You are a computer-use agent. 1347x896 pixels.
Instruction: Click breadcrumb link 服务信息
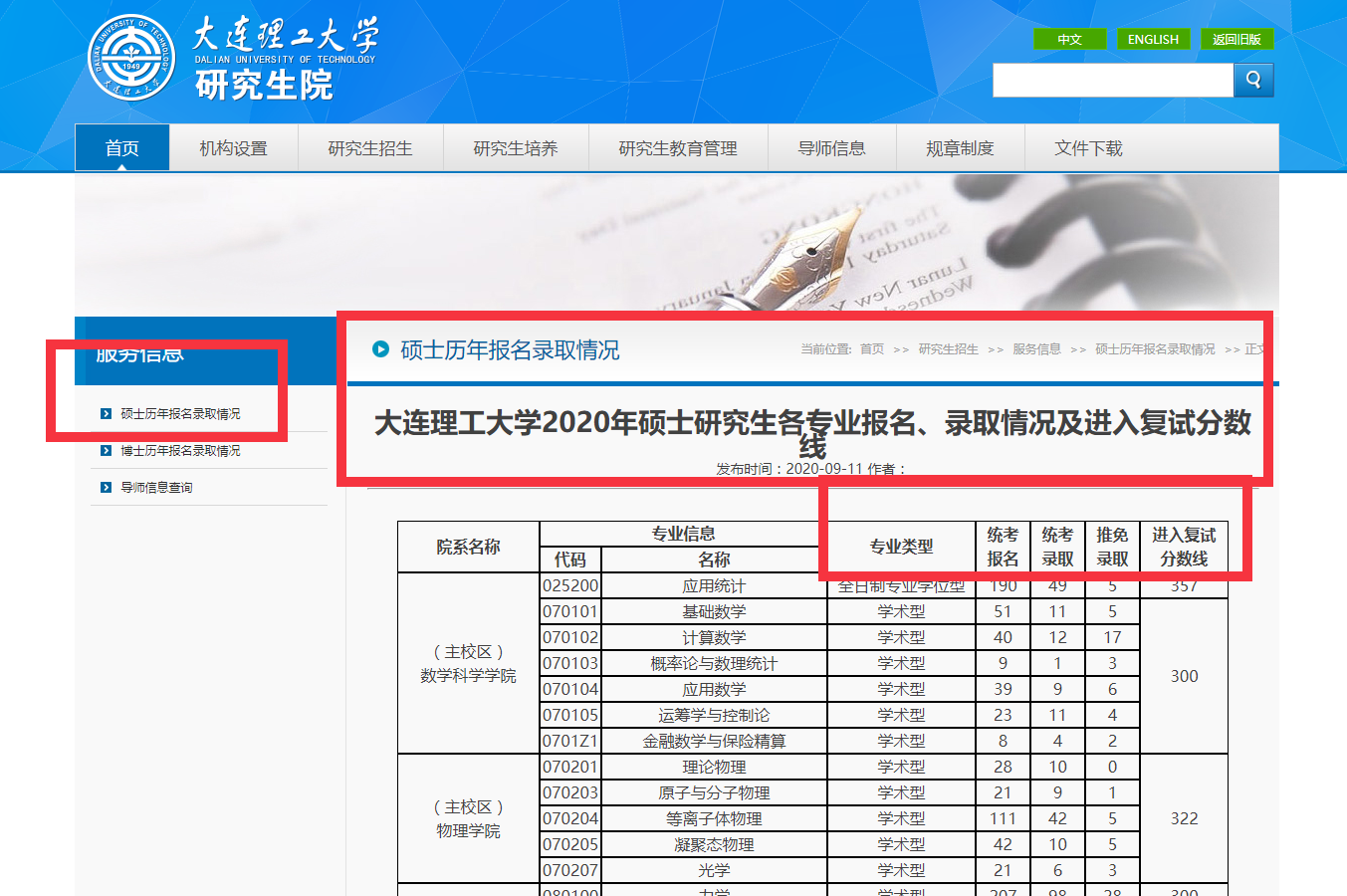(1036, 349)
